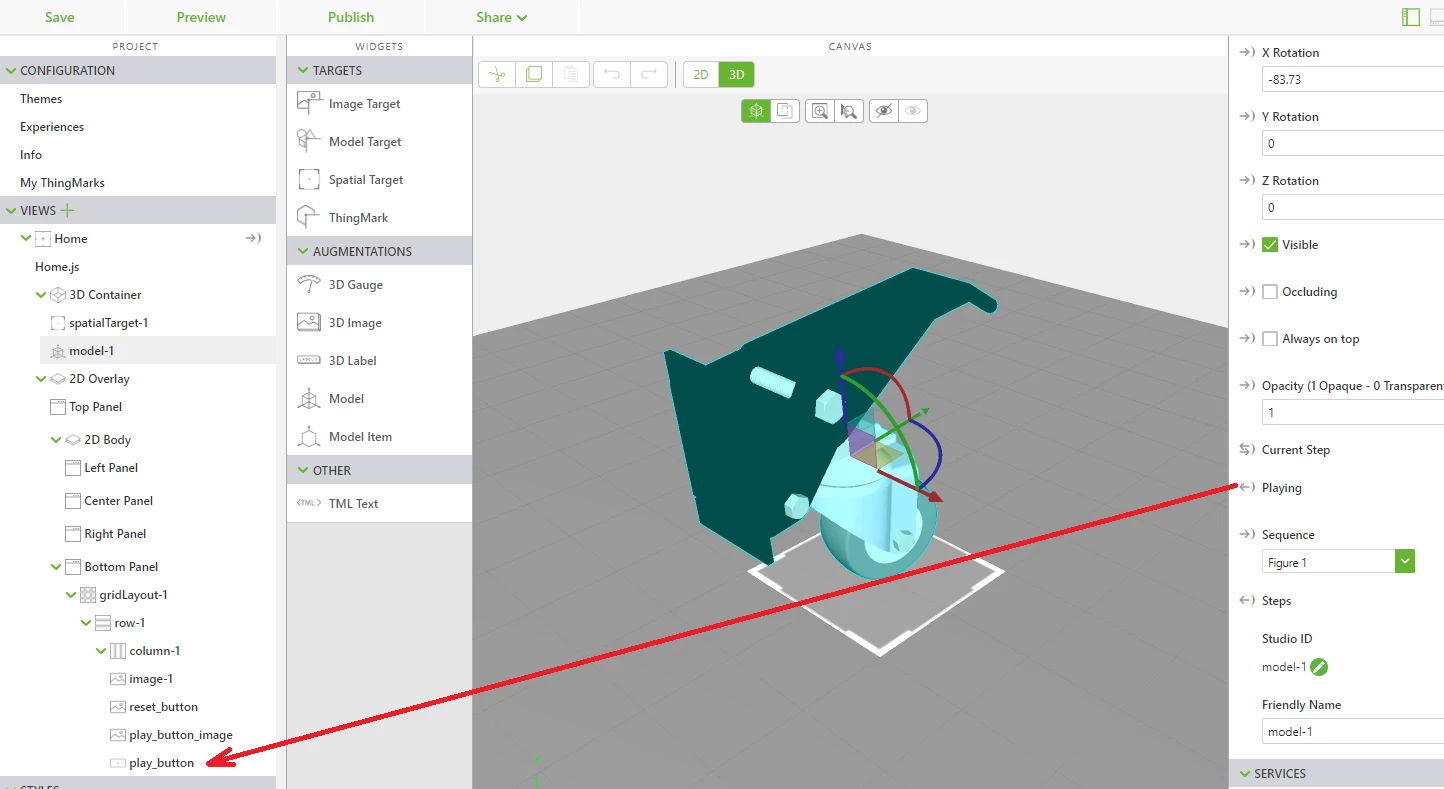Screen dimensions: 1444x789
Task: Select play_button in the project tree
Action: (x=161, y=762)
